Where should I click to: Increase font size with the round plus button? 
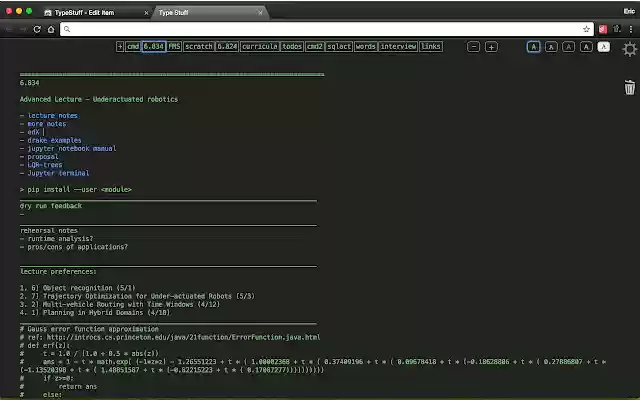tap(491, 47)
